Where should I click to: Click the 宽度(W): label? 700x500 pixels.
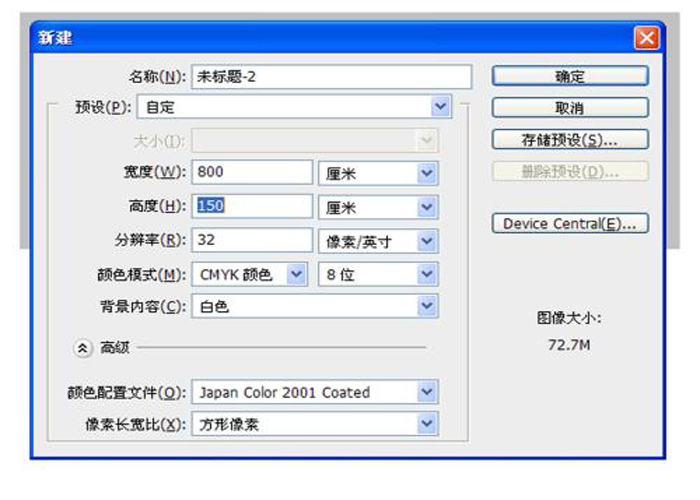click(154, 172)
